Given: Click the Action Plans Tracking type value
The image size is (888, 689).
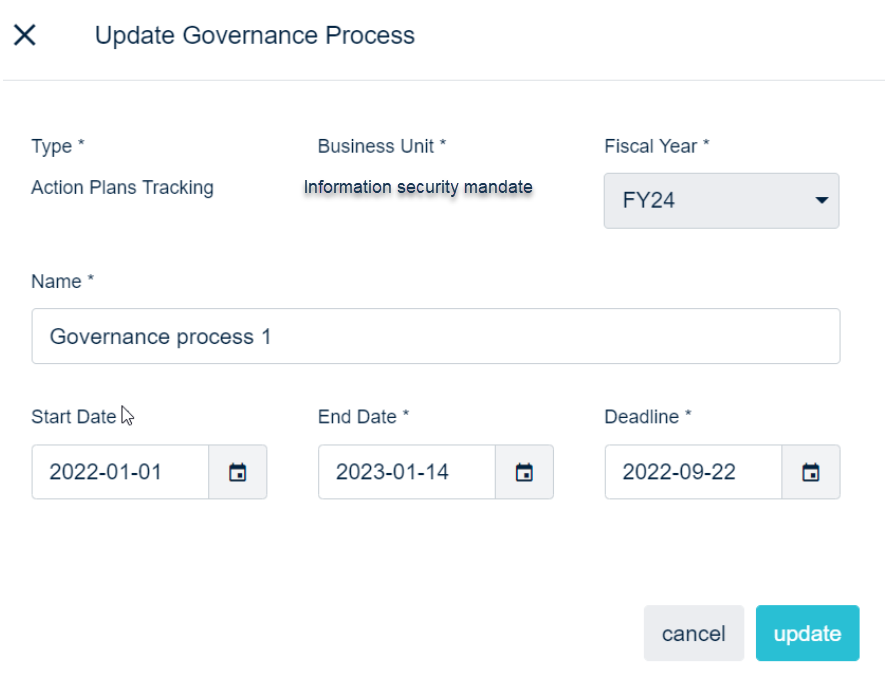Looking at the screenshot, I should (x=122, y=187).
